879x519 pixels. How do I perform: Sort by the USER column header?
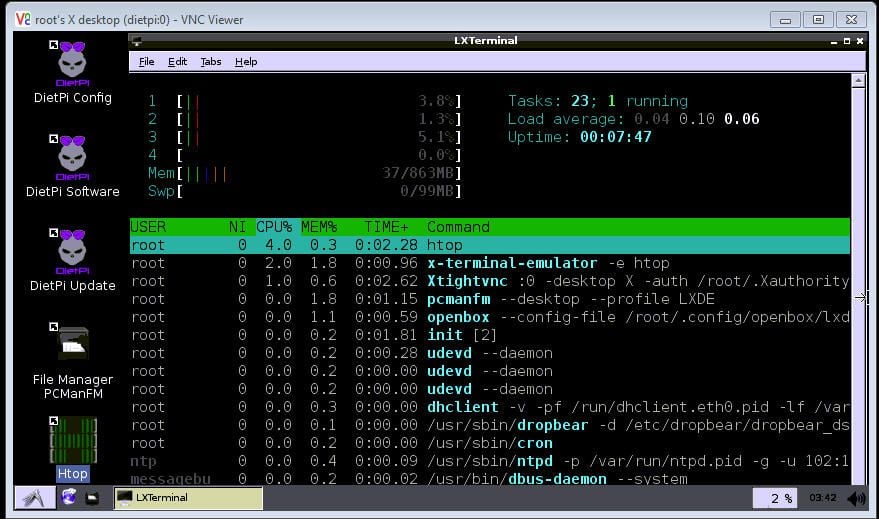[148, 227]
